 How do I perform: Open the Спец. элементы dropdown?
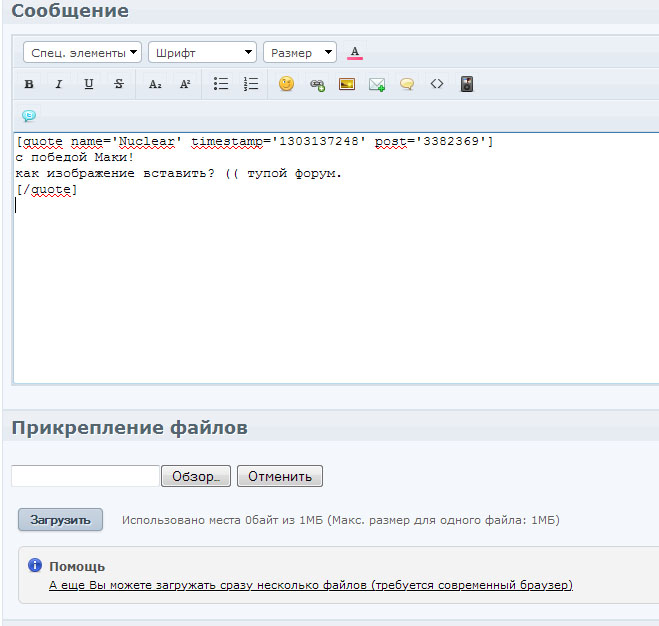click(x=82, y=53)
